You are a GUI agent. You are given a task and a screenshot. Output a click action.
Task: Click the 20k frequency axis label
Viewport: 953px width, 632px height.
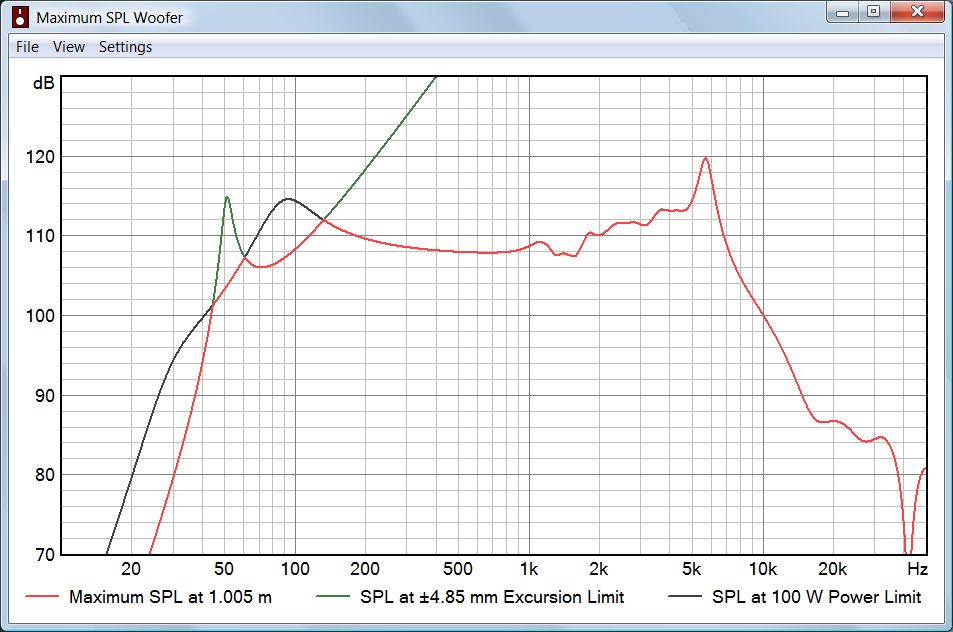833,569
